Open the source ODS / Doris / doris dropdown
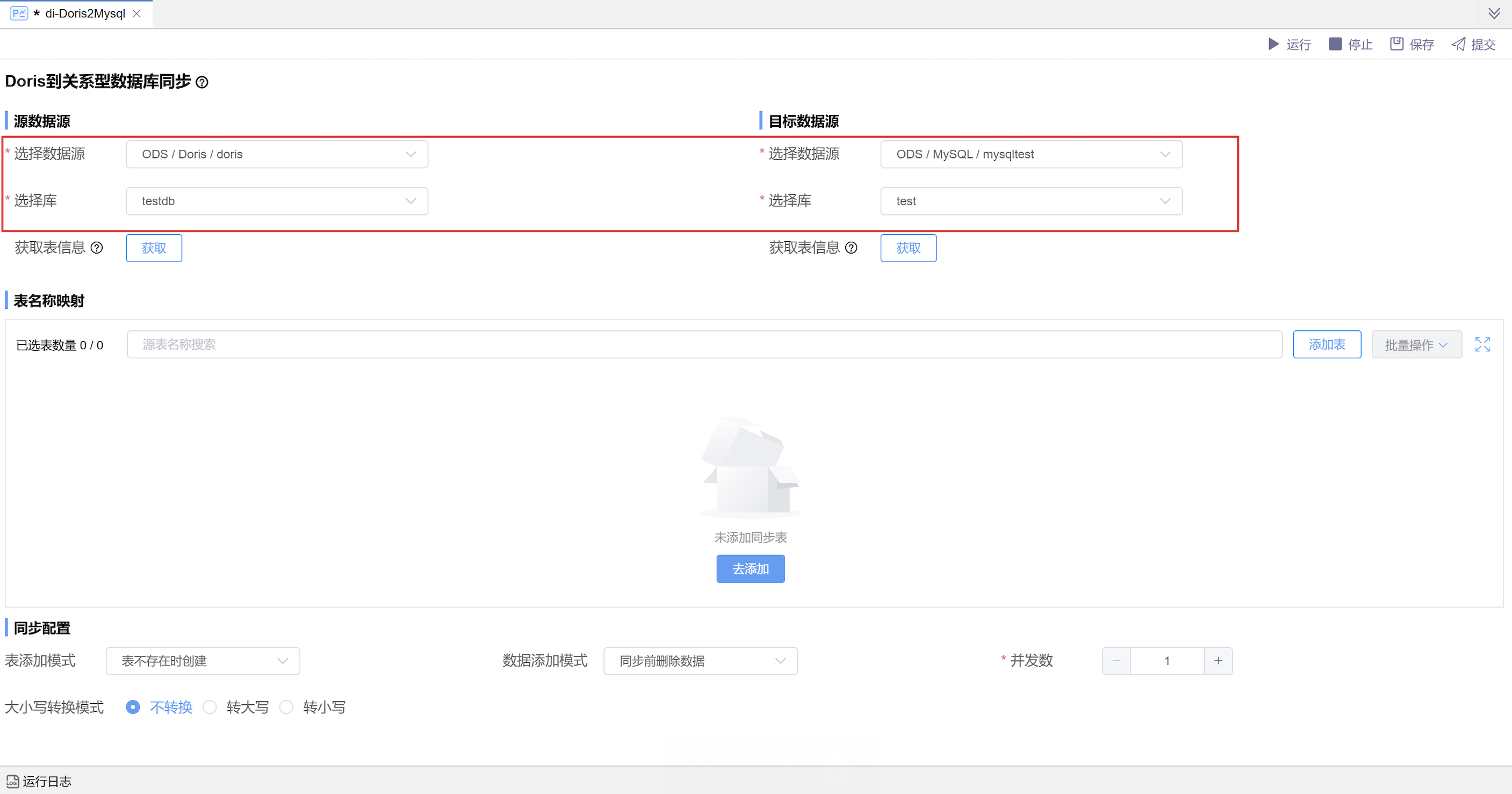The width and height of the screenshot is (1512, 794). (x=277, y=154)
